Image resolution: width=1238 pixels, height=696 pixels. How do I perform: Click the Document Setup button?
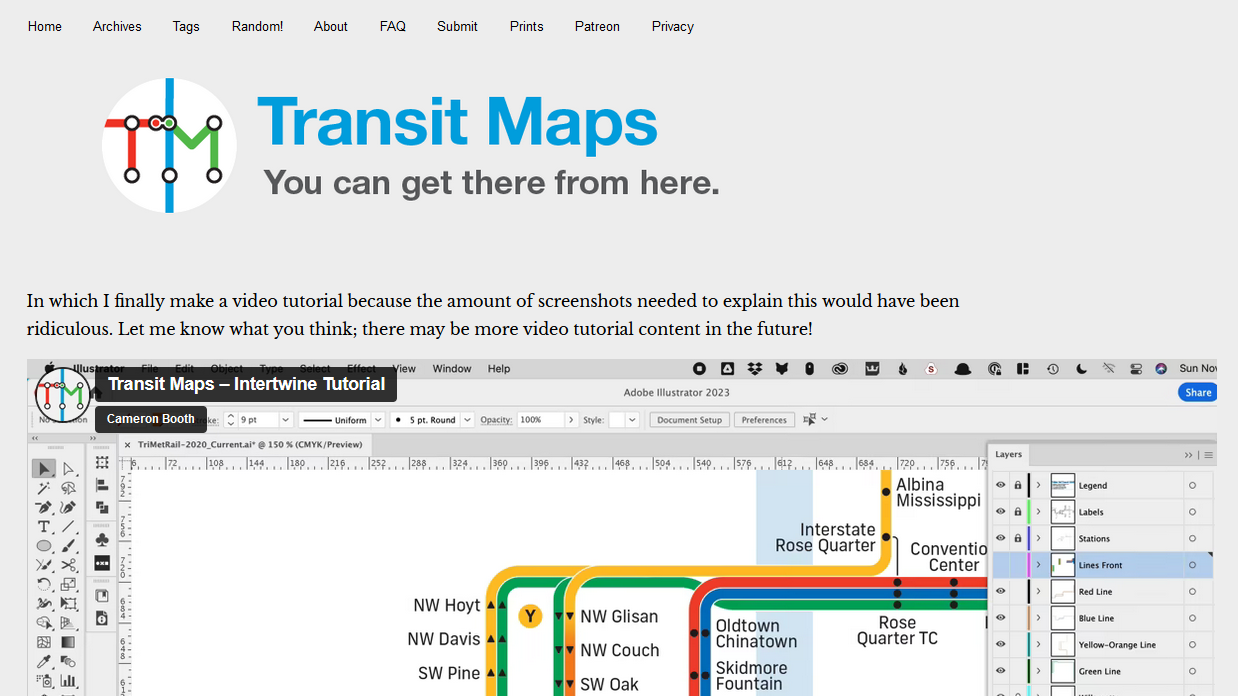tap(690, 420)
